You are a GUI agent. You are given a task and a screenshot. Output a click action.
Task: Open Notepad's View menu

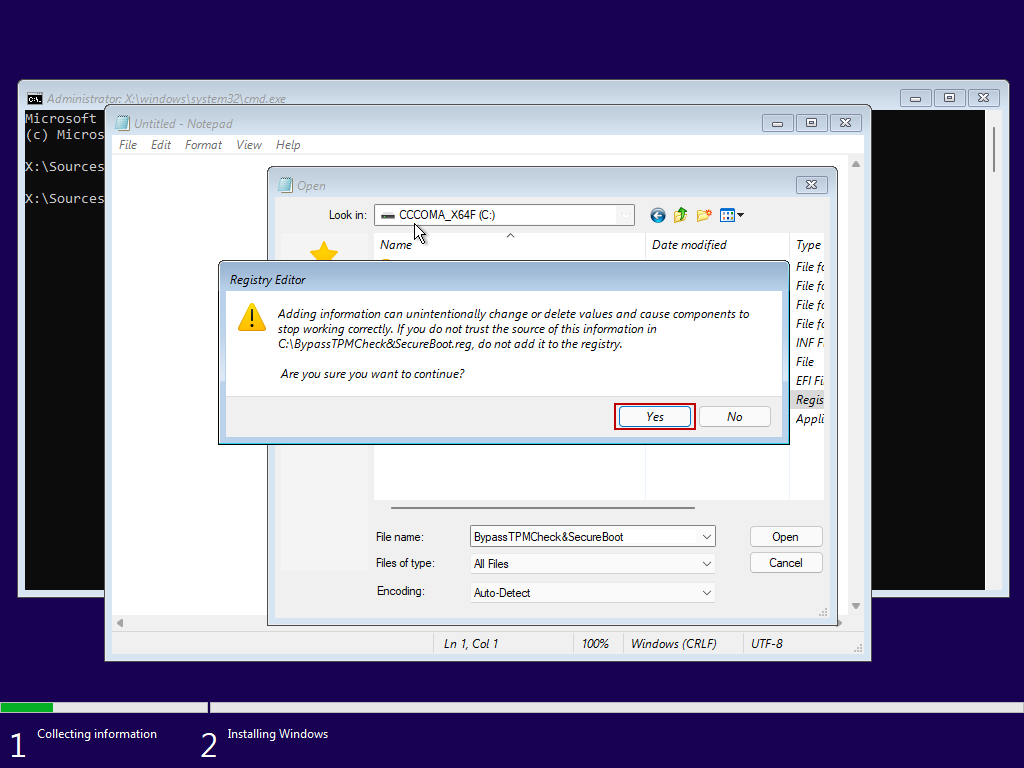click(249, 145)
